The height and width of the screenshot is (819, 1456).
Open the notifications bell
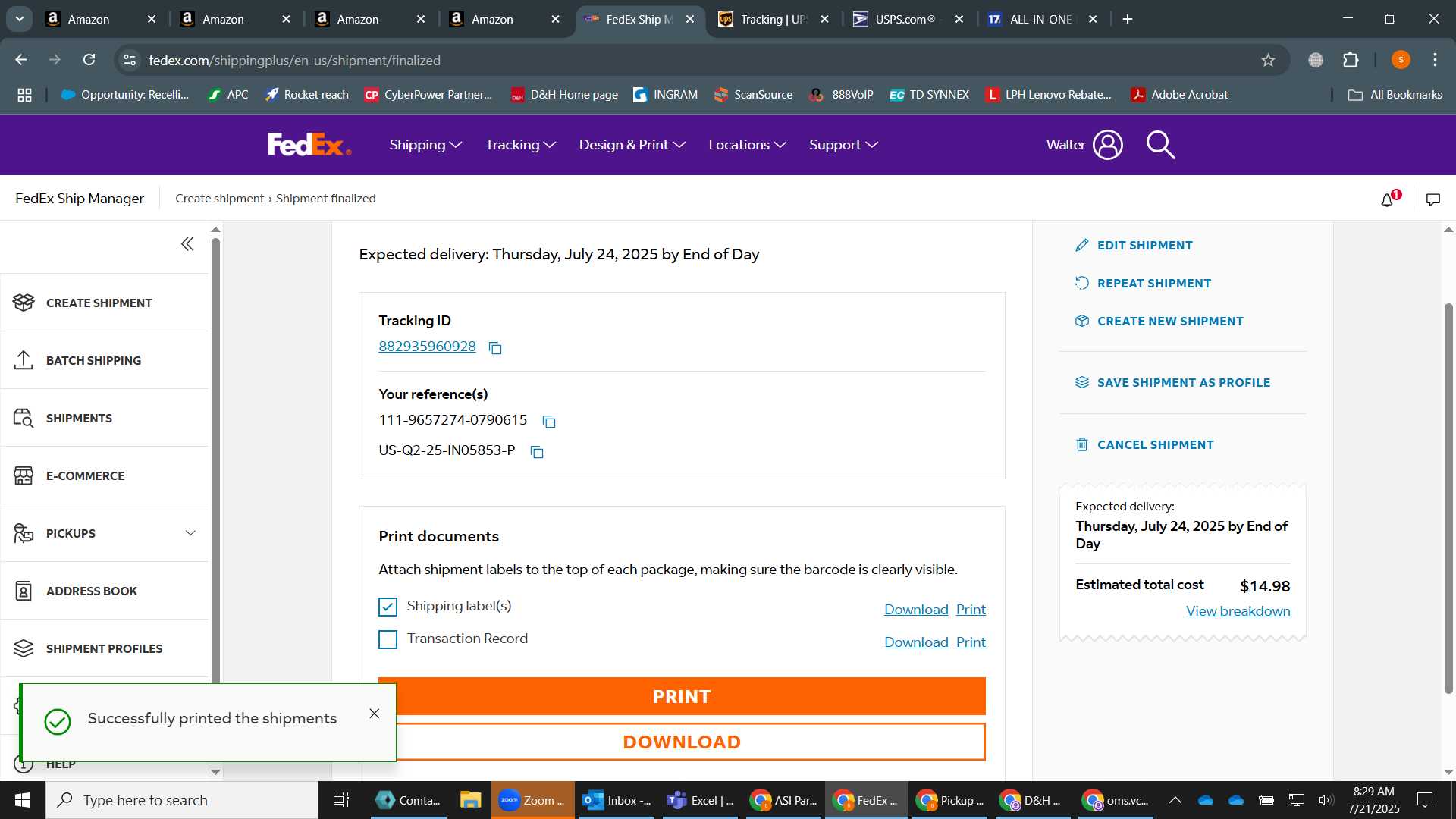[x=1388, y=199]
